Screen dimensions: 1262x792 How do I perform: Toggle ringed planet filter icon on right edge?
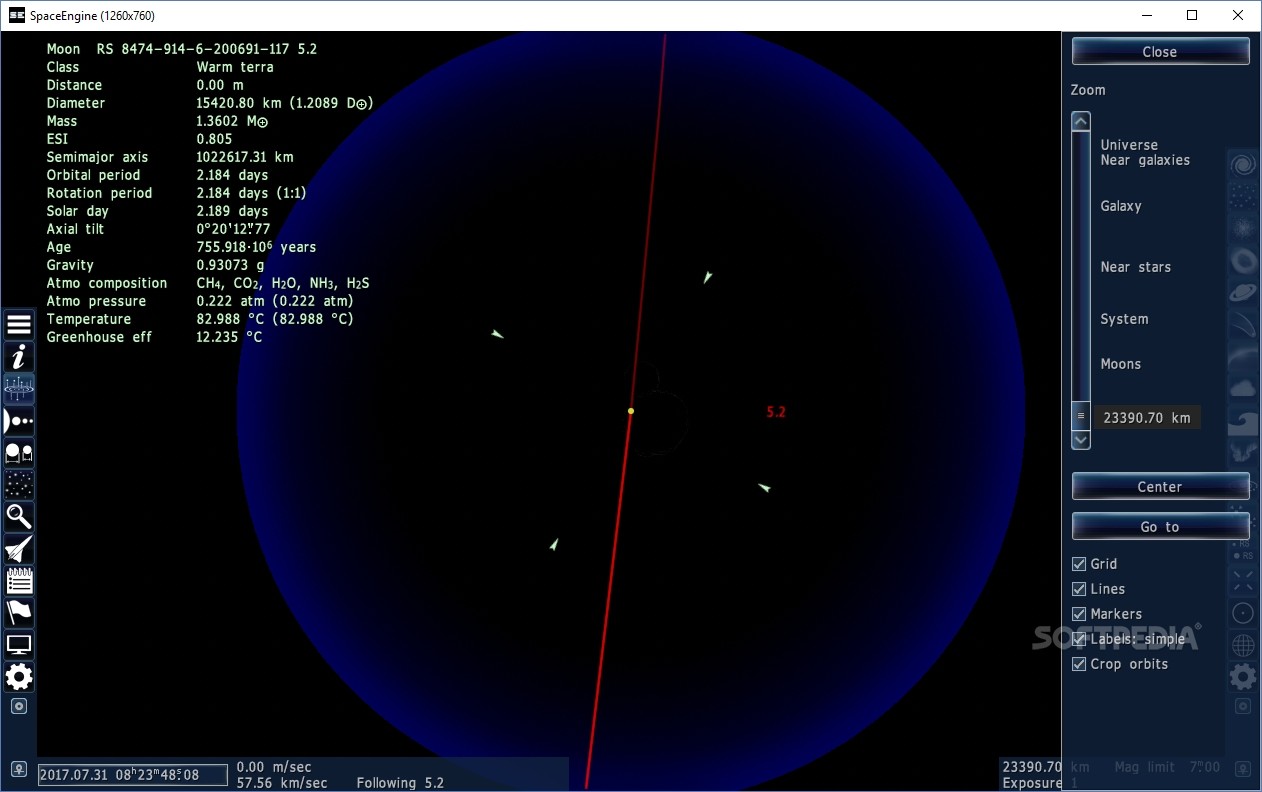(x=1243, y=292)
